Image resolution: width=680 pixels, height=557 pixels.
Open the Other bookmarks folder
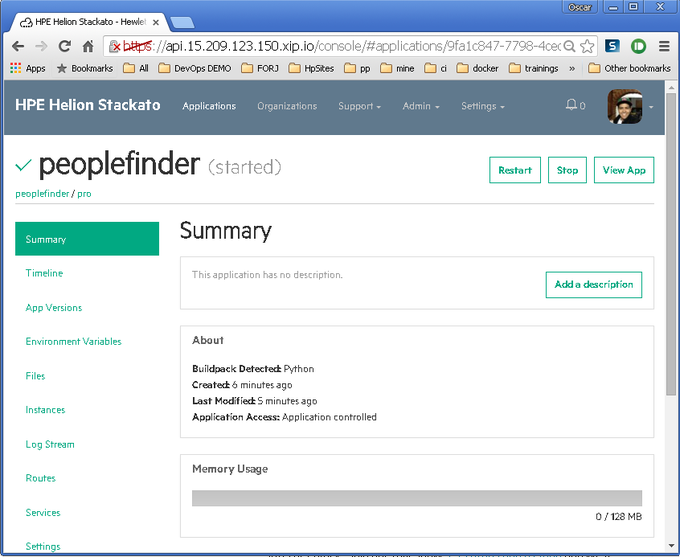(629, 68)
